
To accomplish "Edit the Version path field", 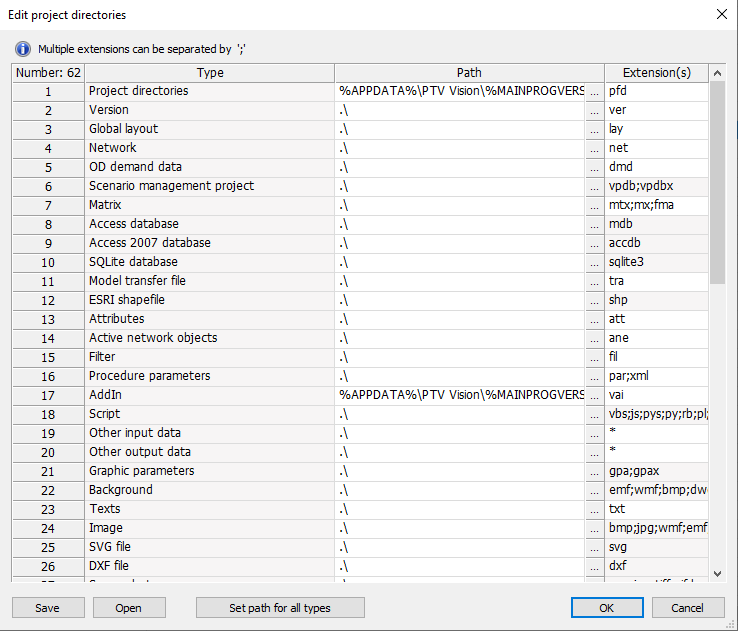I will [460, 110].
